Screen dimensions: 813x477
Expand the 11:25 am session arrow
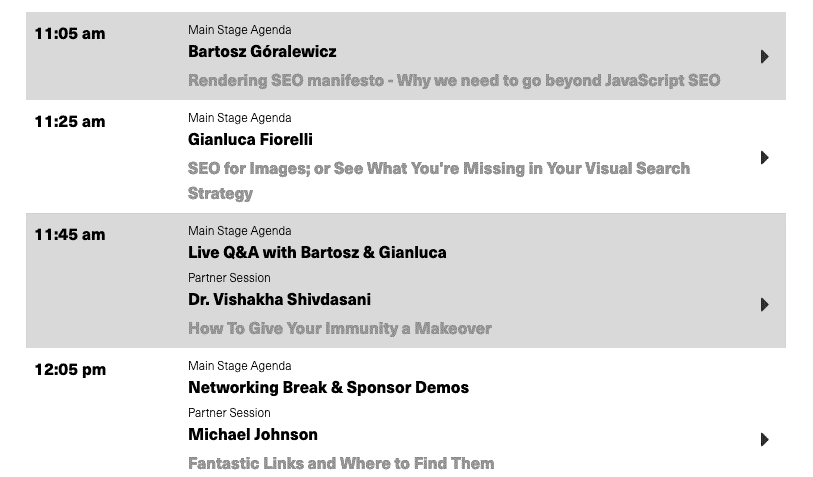click(x=764, y=157)
